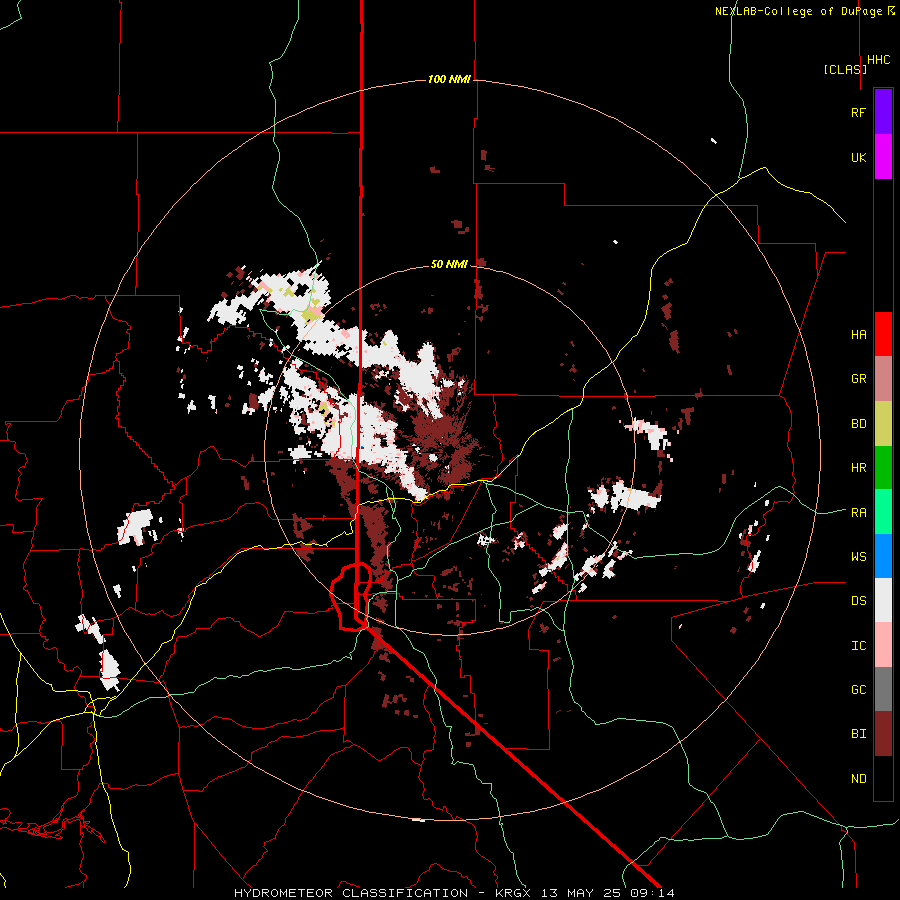Select the BD yellow legend color block
The height and width of the screenshot is (900, 900).
click(883, 423)
